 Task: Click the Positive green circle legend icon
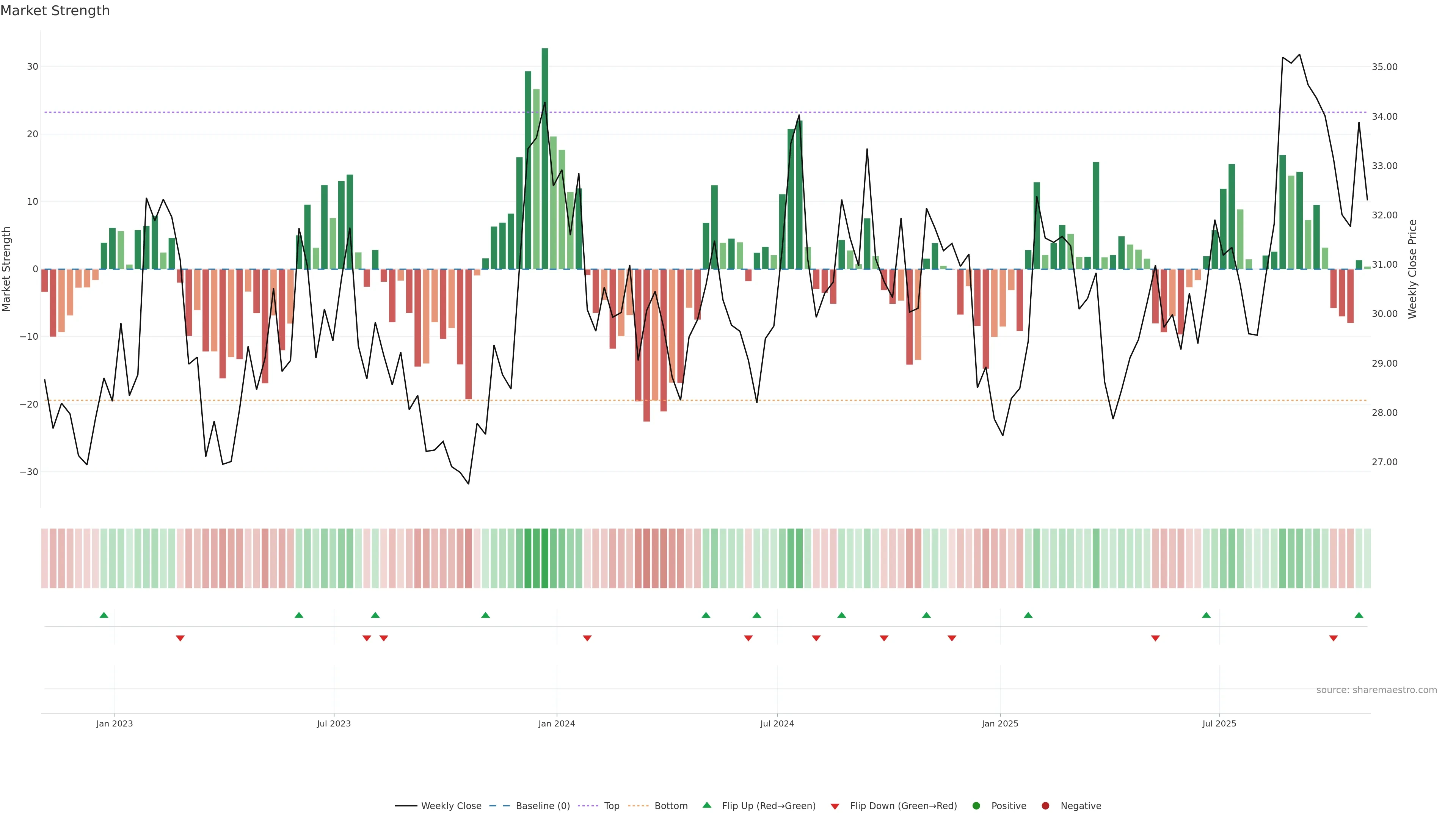[976, 805]
